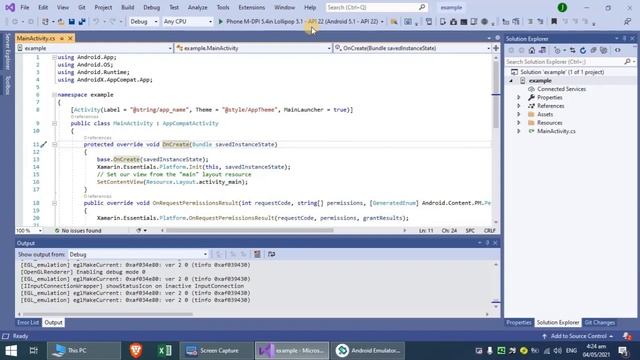Screen dimensions: 640x360
Task: Open the Git menu
Action: tap(82, 7)
